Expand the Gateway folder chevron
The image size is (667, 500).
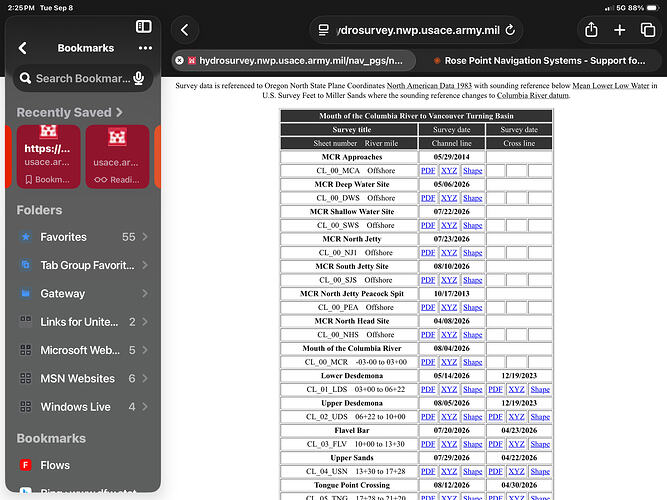(x=145, y=294)
